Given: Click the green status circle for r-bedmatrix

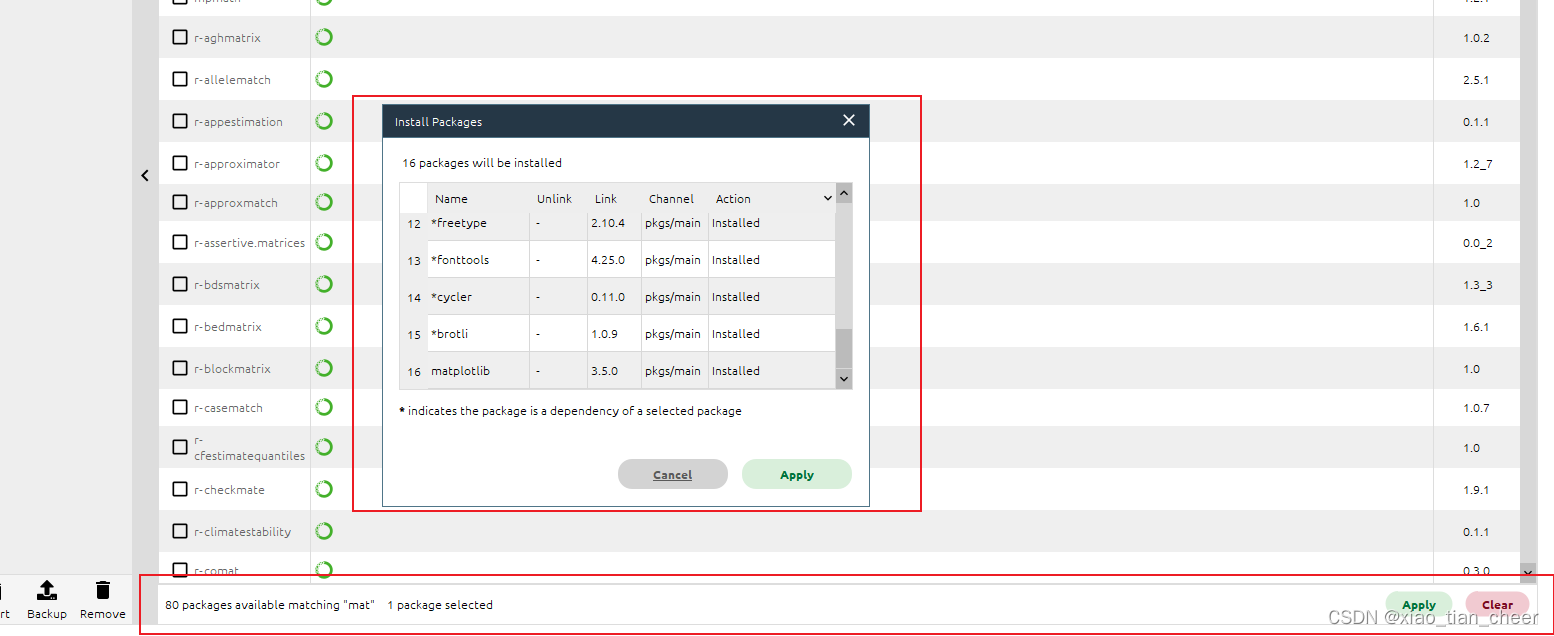Looking at the screenshot, I should [x=324, y=326].
